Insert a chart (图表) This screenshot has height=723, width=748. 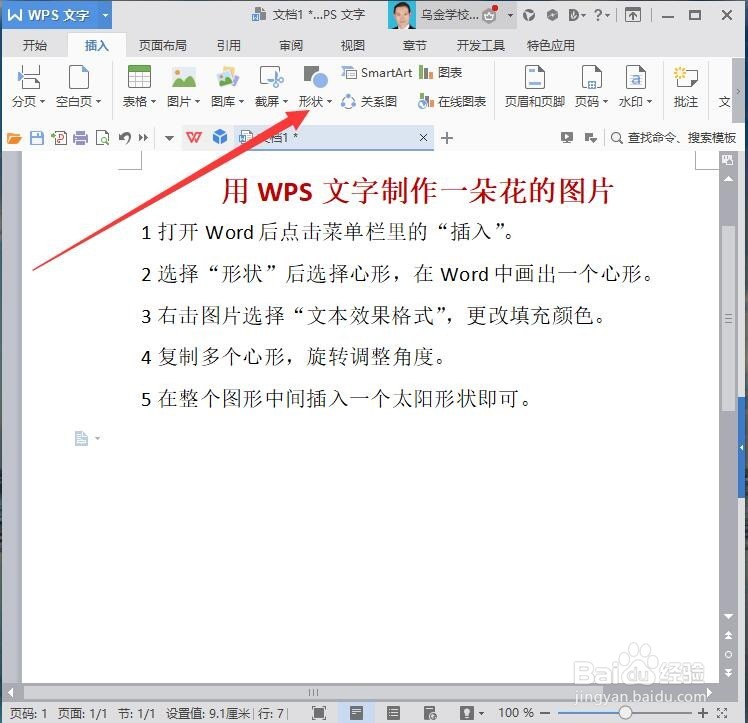pyautogui.click(x=440, y=72)
